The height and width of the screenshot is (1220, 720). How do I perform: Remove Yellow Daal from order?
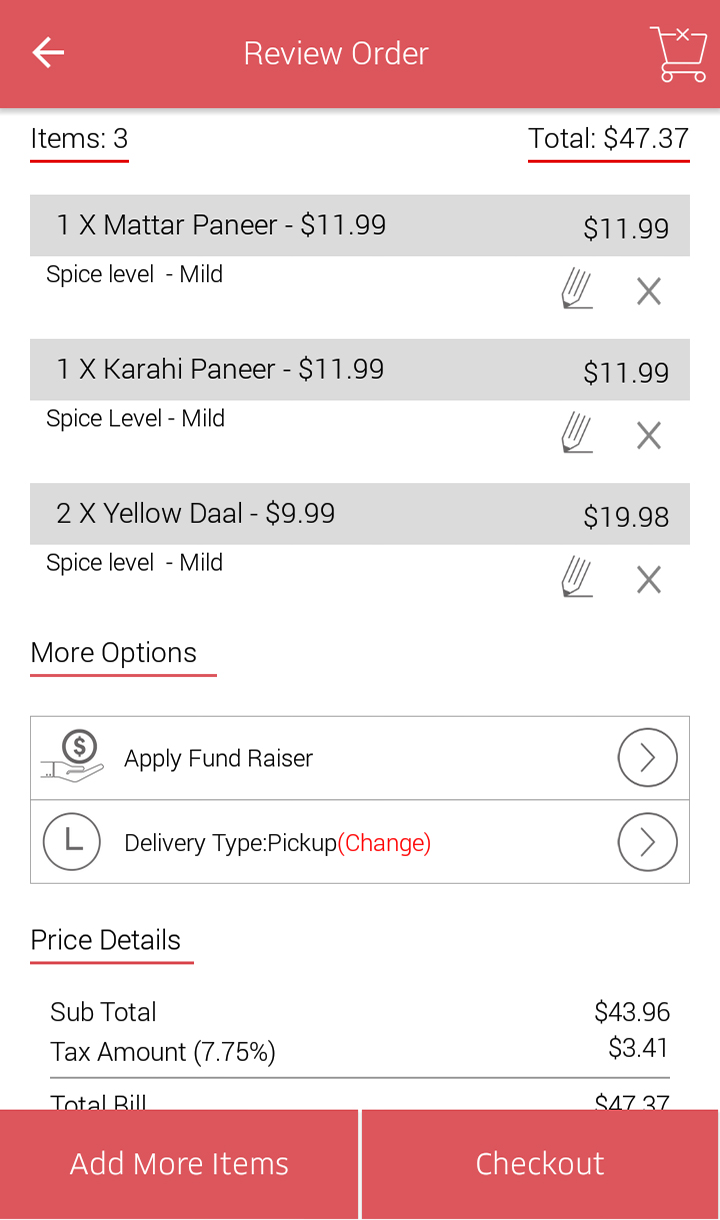(649, 580)
